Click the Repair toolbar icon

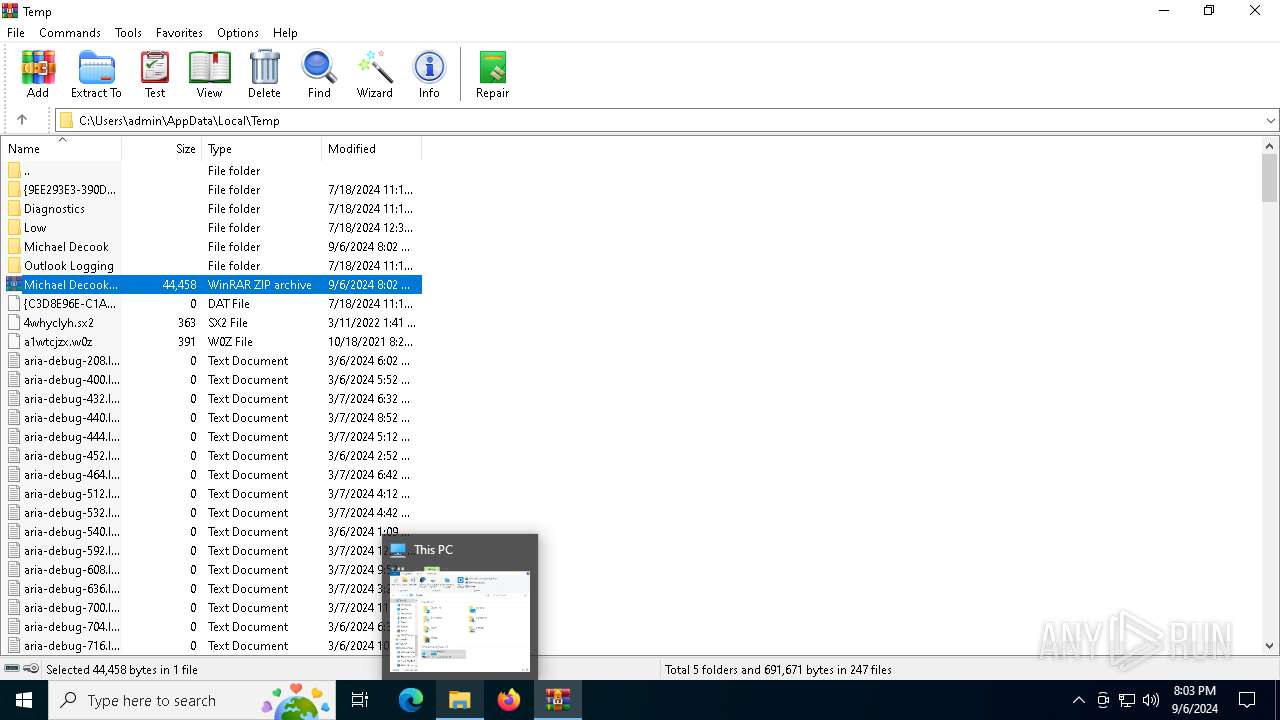tap(492, 74)
